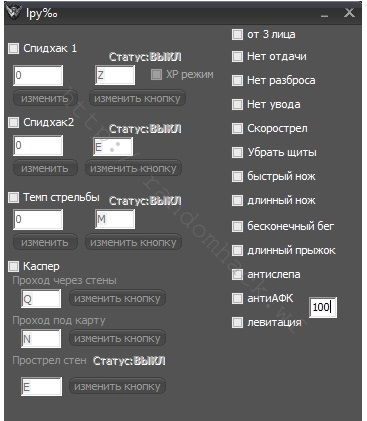
Task: Toggle the Темп стрельбы checkbox
Action: click(x=13, y=197)
